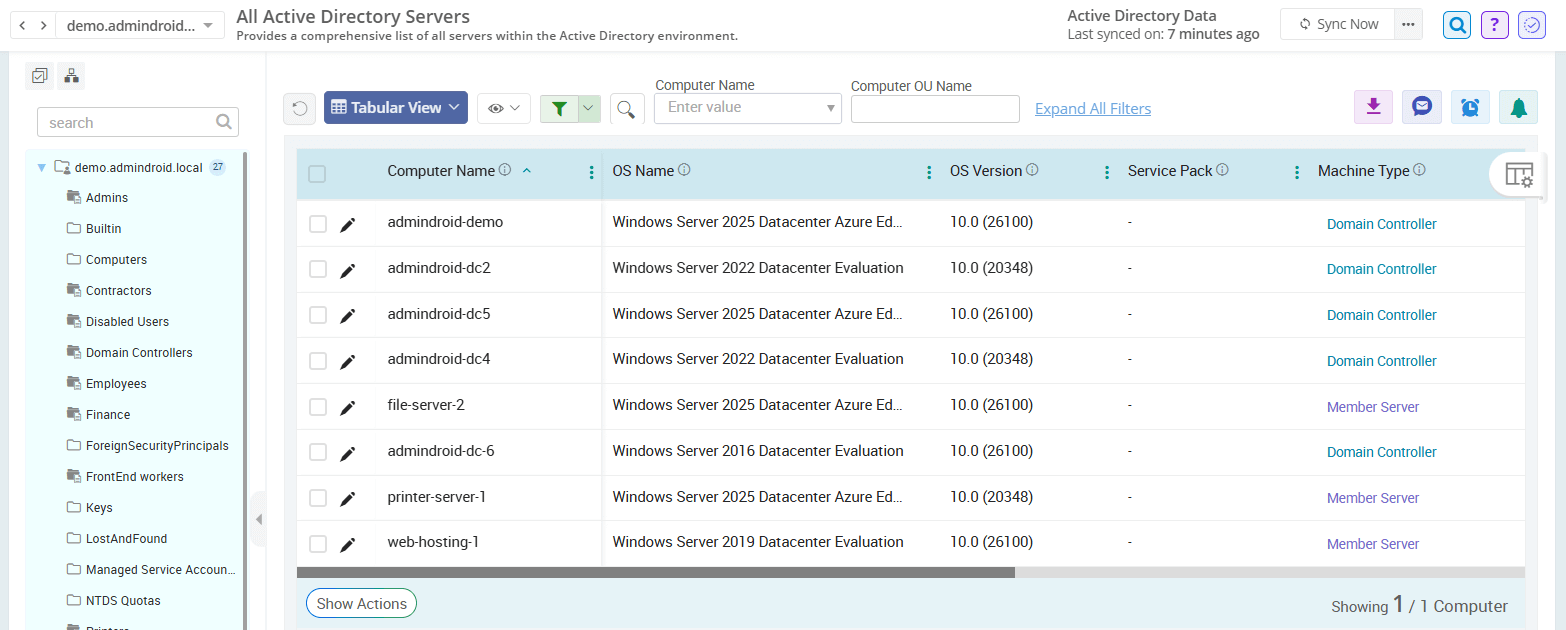Select the header checkbox to select all computers
The height and width of the screenshot is (630, 1566).
coord(317,173)
